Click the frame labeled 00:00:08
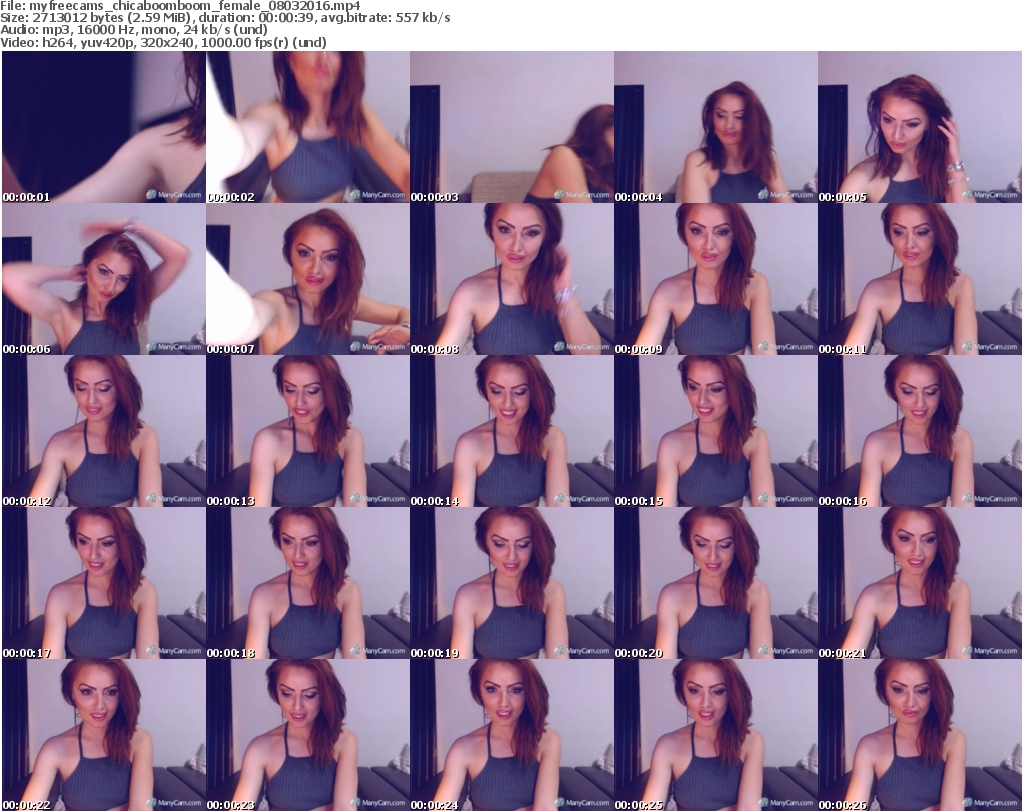 (x=512, y=280)
